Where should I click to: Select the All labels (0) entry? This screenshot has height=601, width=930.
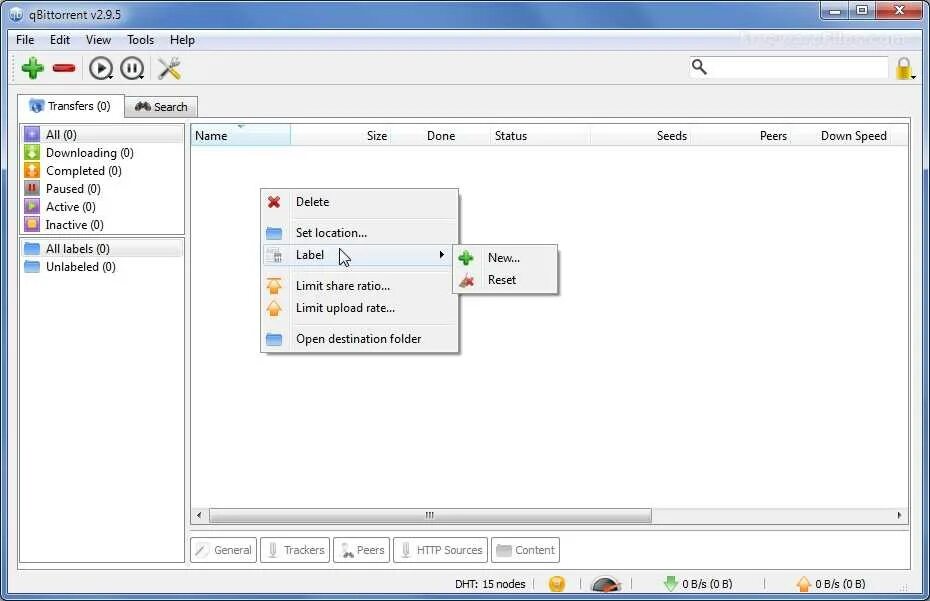click(102, 249)
